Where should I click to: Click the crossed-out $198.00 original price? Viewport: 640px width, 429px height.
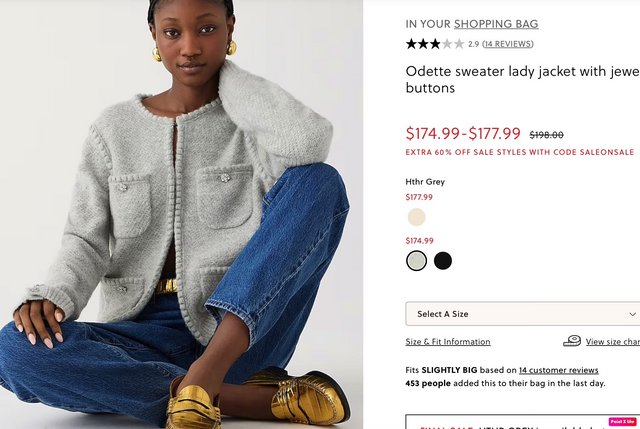click(x=546, y=135)
